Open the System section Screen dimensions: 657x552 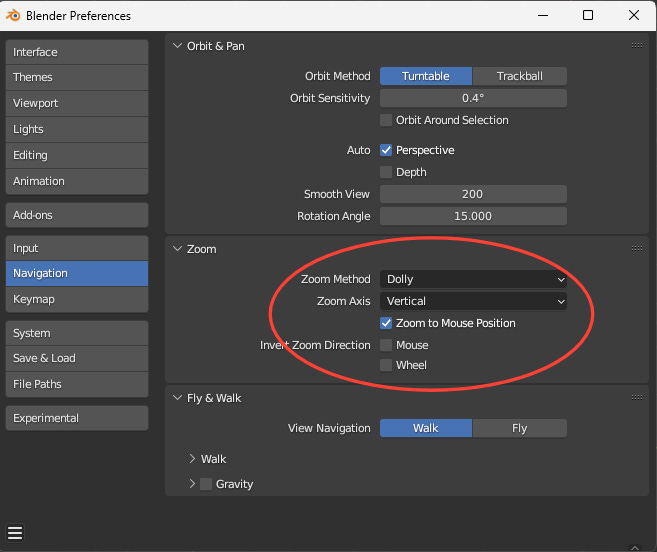(x=77, y=333)
